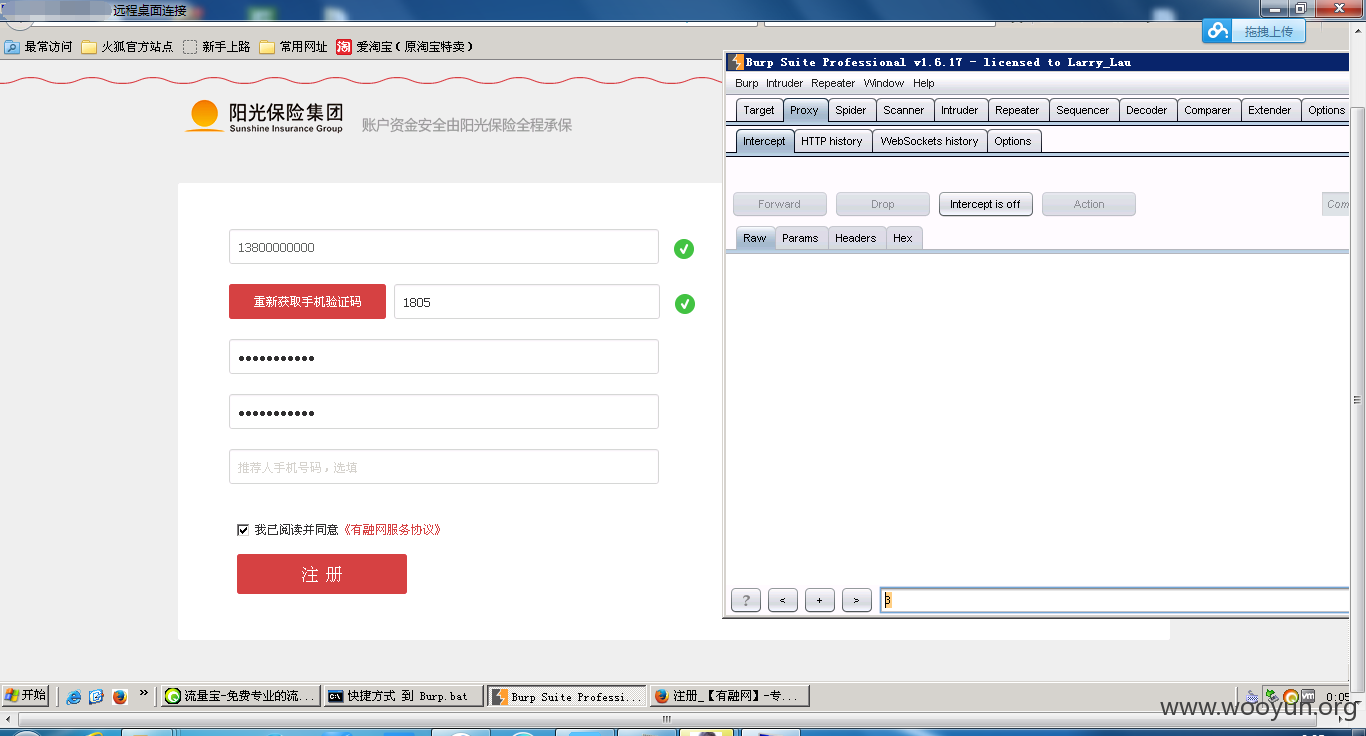Open the Intruder menu

click(784, 83)
